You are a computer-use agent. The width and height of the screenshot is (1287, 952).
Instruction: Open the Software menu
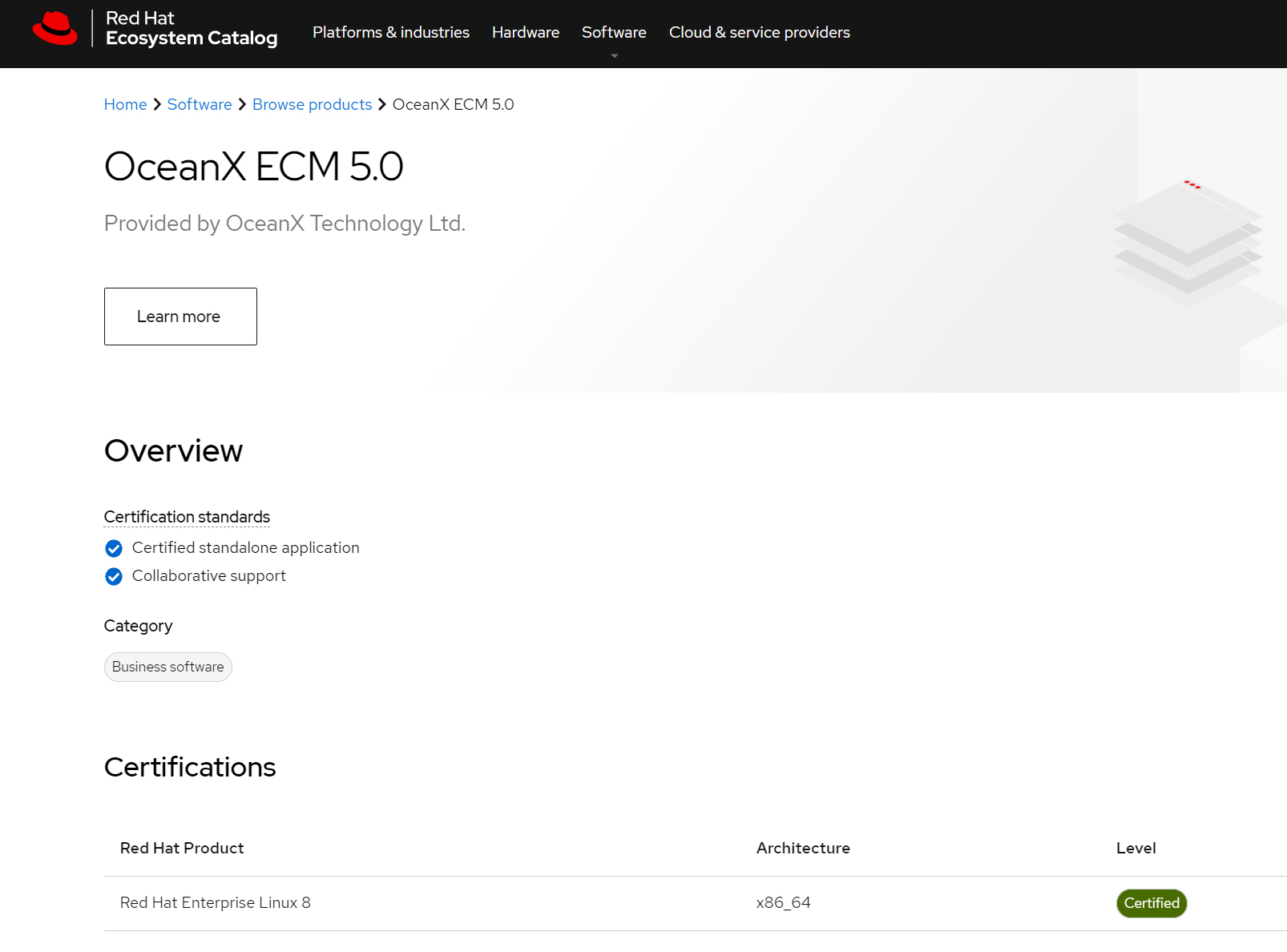[614, 32]
